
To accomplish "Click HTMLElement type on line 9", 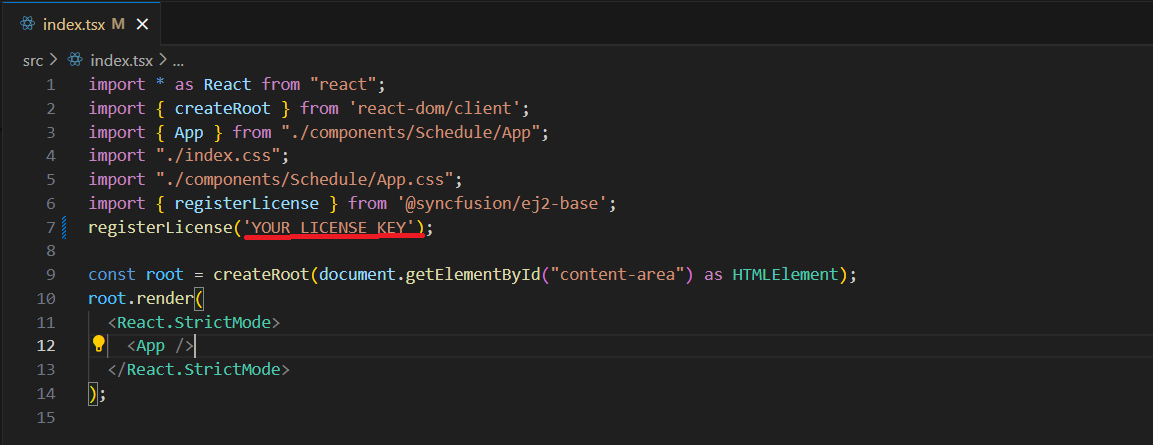I will click(x=785, y=274).
